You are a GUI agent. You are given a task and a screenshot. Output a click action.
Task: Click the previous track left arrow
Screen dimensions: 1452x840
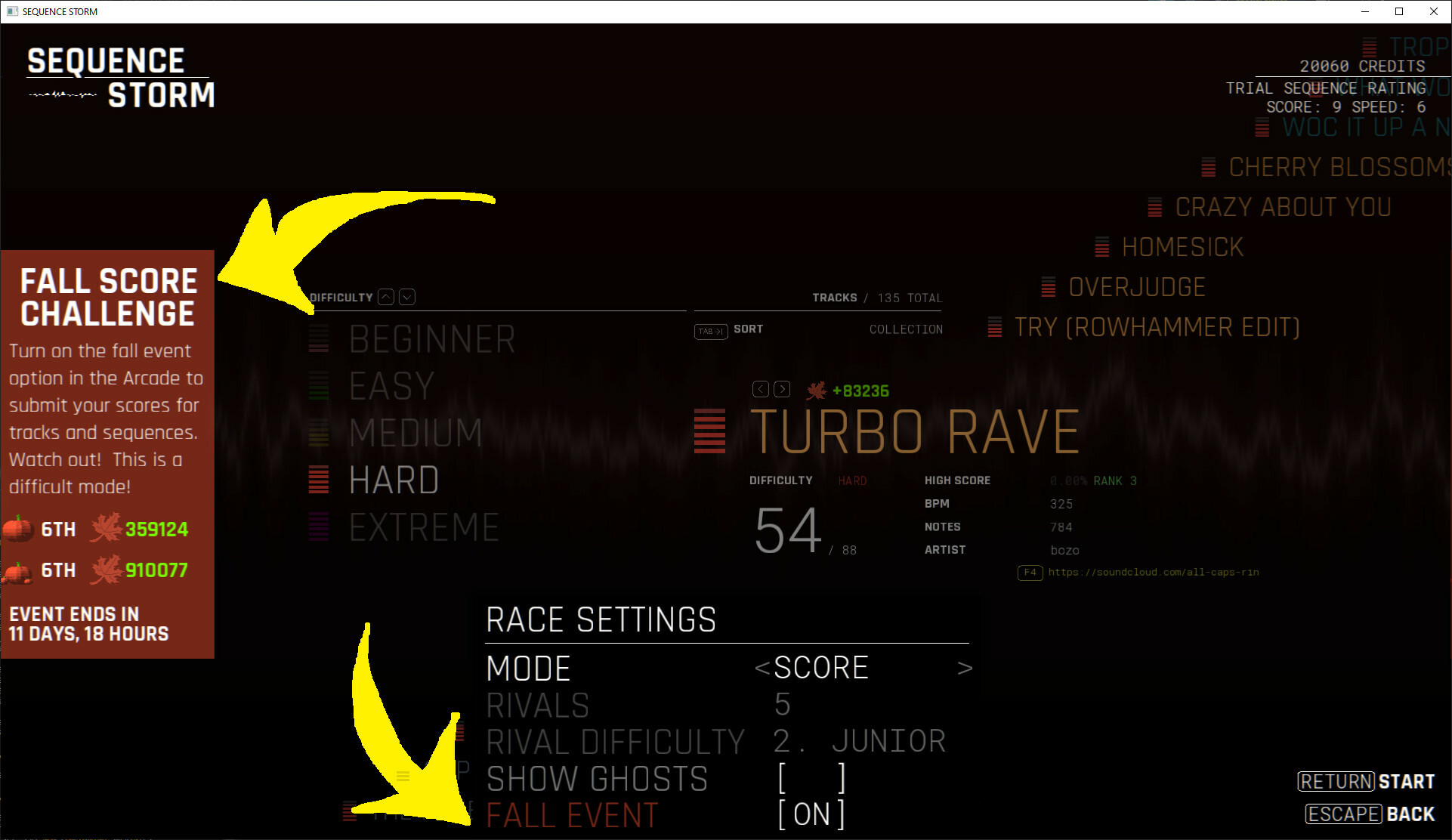coord(760,389)
